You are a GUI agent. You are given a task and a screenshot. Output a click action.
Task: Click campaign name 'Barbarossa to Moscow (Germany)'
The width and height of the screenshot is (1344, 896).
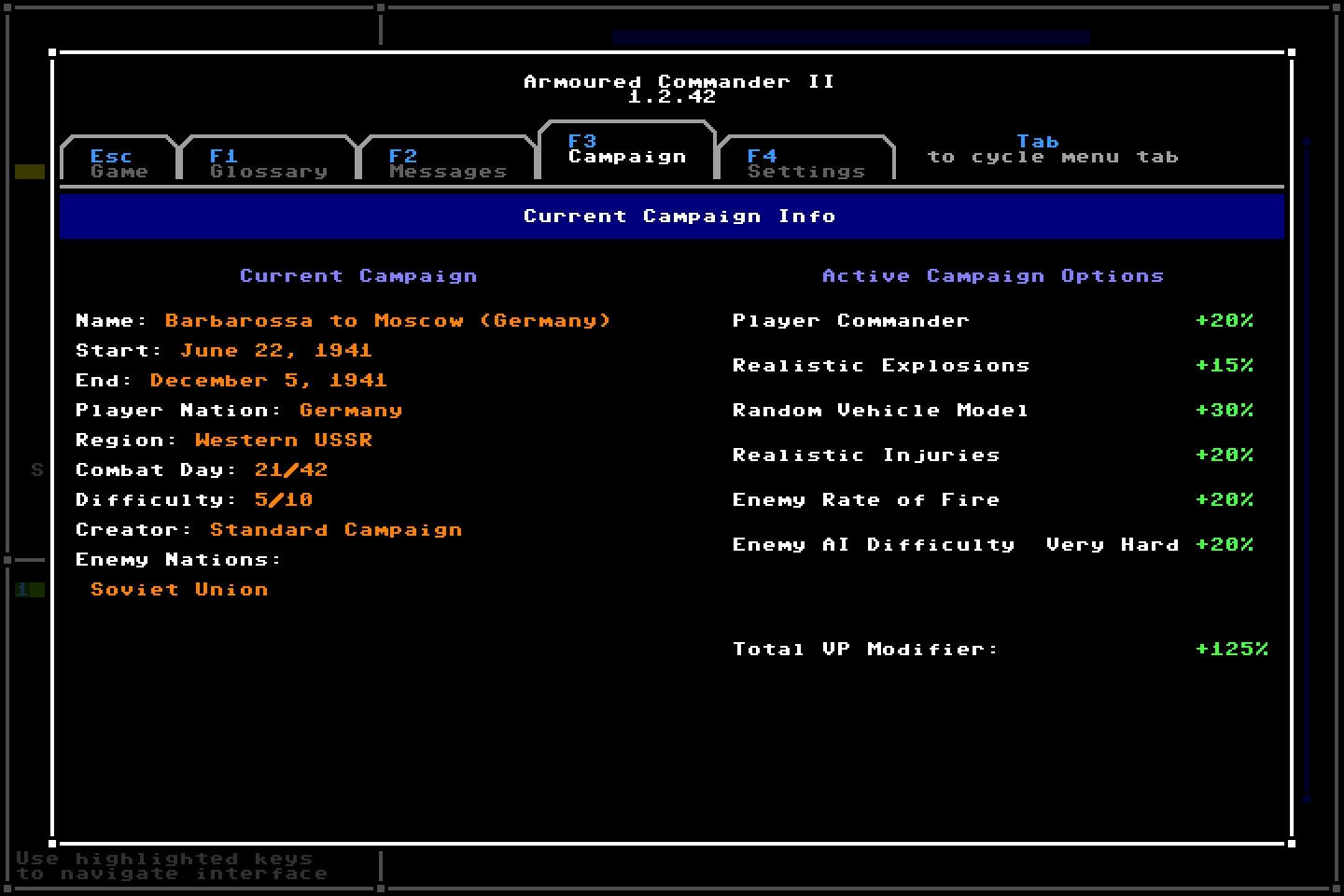point(388,321)
